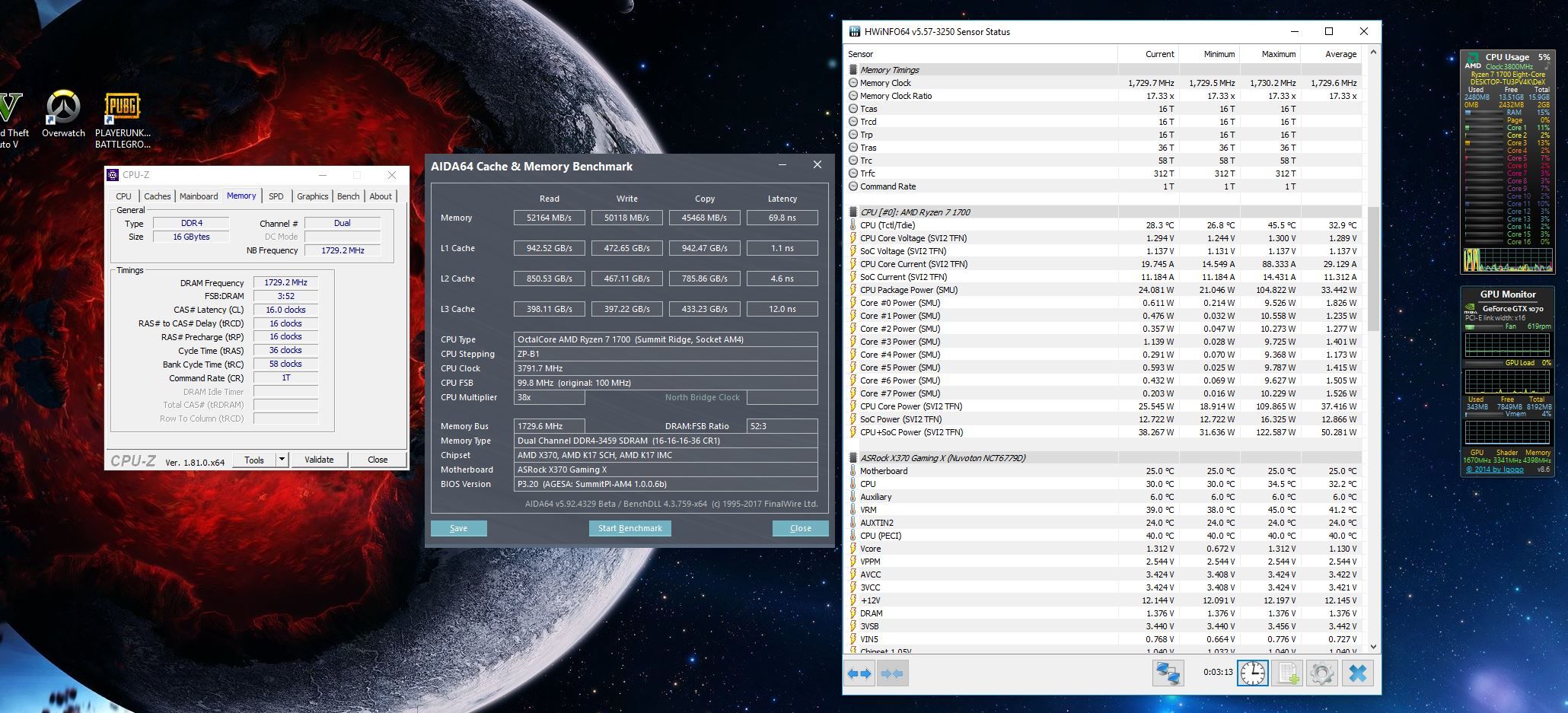Screen dimensions: 1568x713
Task: Click Validate button in CPU-Z
Action: click(x=319, y=460)
